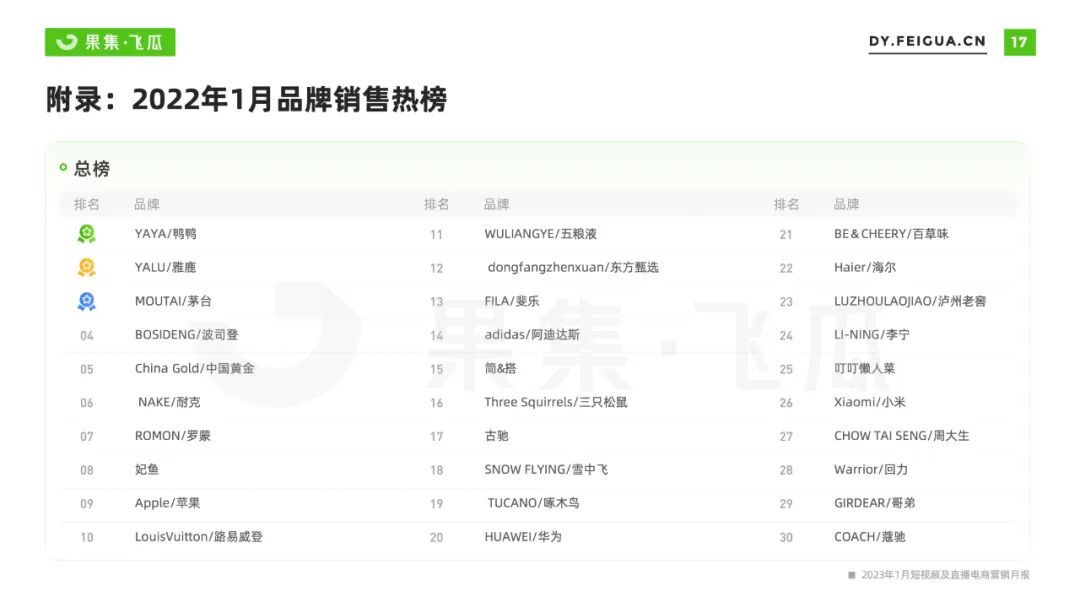Select the Warrior/回力 brand entry

[871, 470]
